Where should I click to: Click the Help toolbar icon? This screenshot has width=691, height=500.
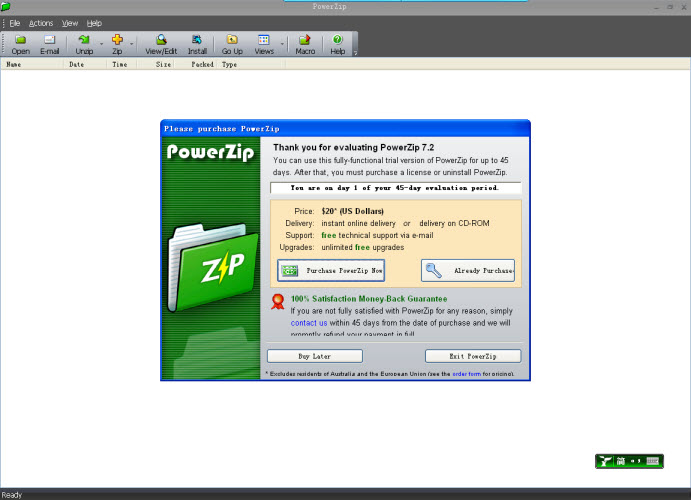point(338,44)
